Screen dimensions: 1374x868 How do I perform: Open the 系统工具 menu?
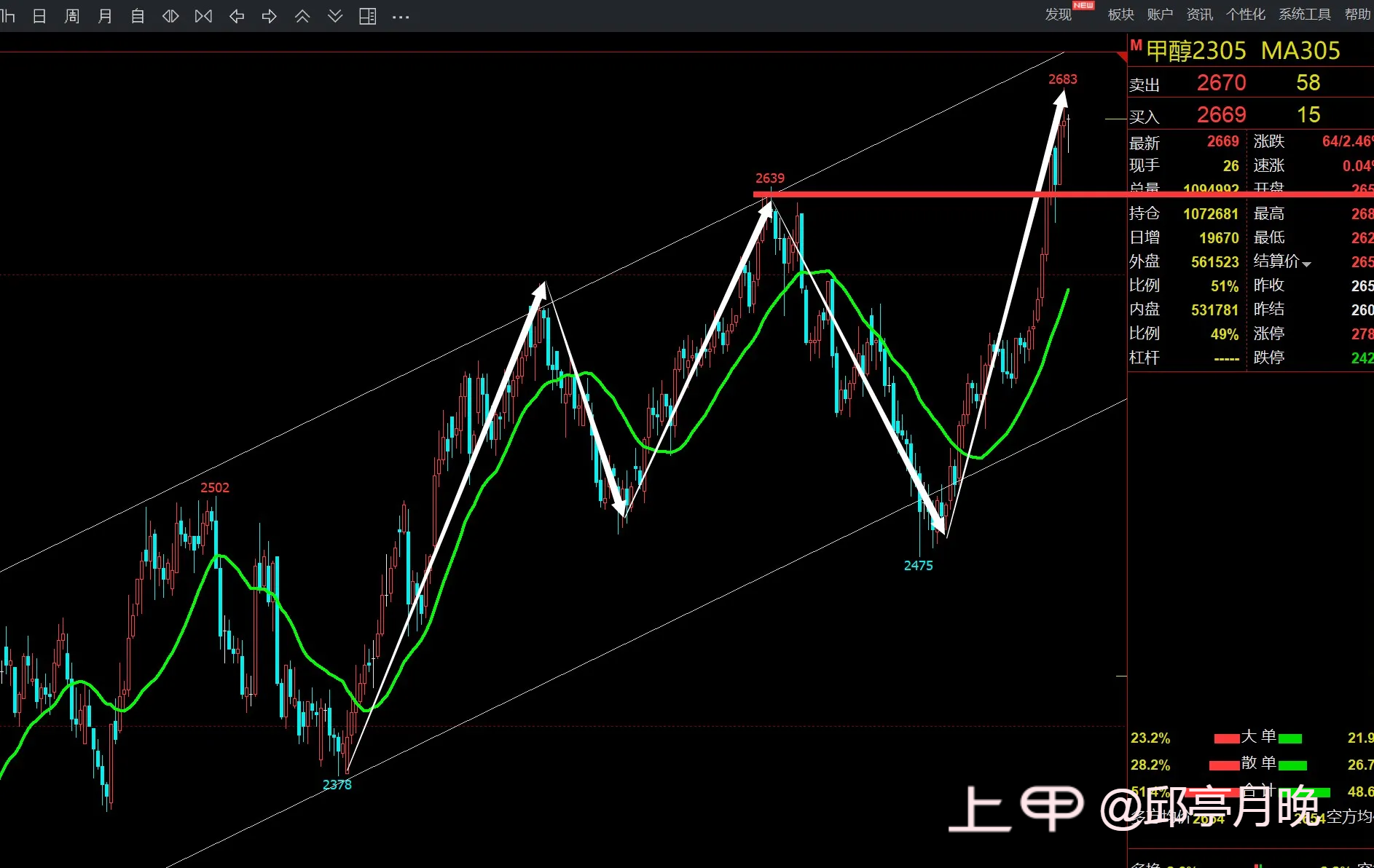1305,15
